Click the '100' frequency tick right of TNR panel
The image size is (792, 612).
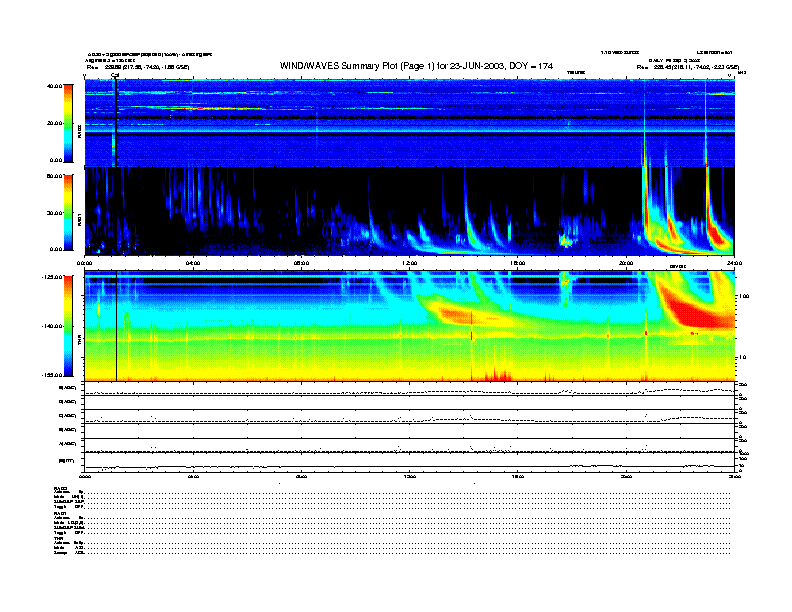coord(744,296)
